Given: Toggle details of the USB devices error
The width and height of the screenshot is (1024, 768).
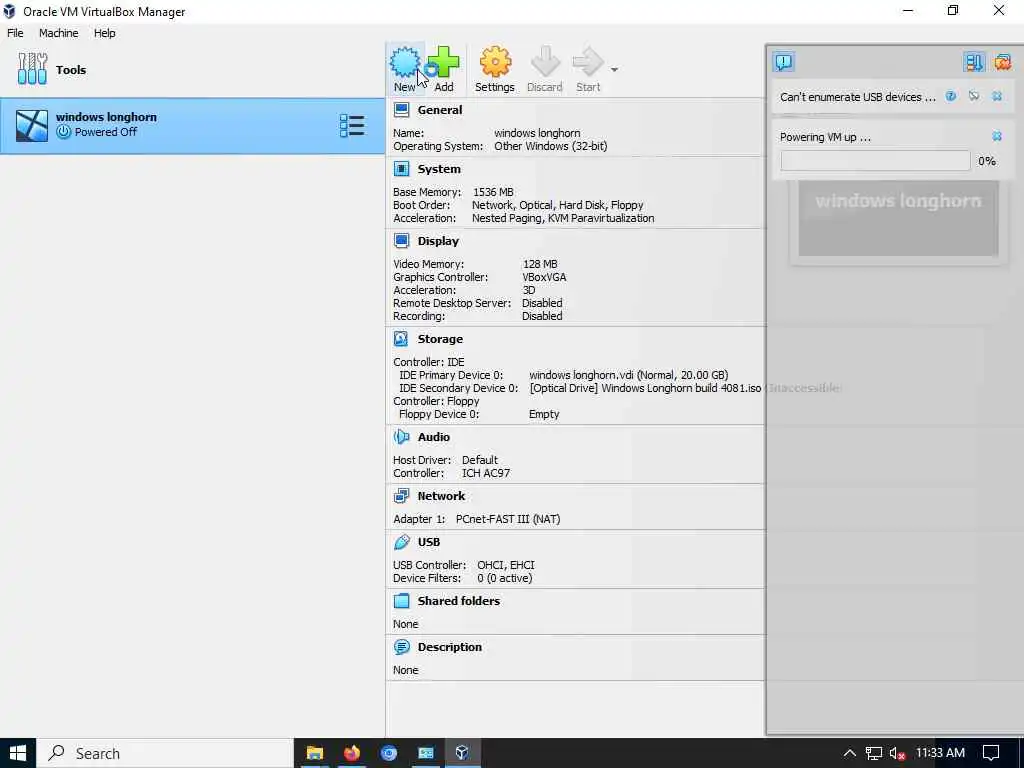Looking at the screenshot, I should pyautogui.click(x=974, y=97).
